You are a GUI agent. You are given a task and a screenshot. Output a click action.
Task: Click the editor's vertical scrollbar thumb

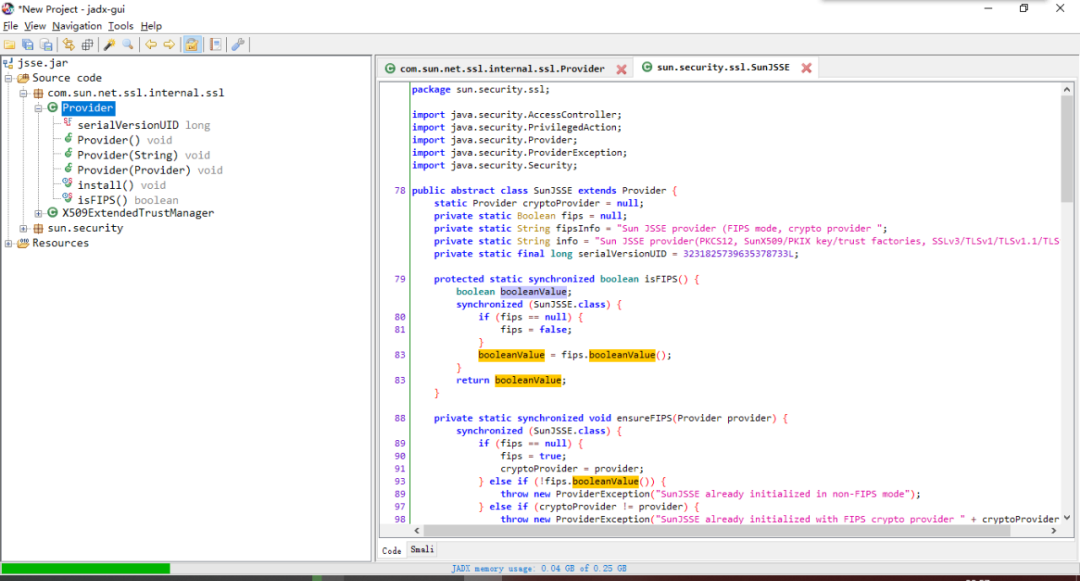click(x=1066, y=148)
